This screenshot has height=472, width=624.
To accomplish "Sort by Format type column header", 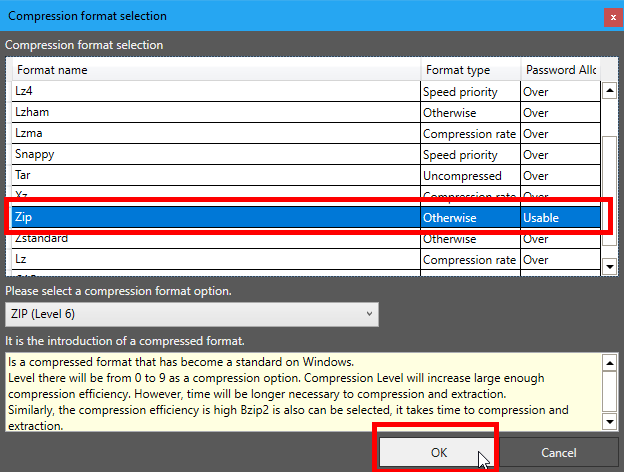I will pyautogui.click(x=470, y=70).
